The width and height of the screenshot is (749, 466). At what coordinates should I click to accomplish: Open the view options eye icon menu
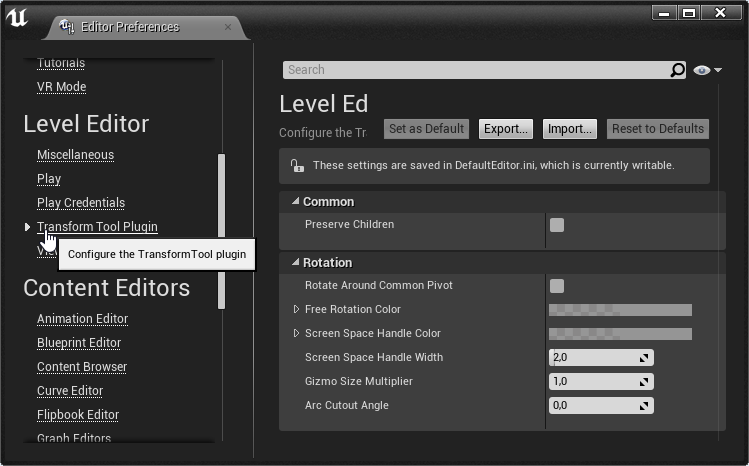pyautogui.click(x=707, y=70)
